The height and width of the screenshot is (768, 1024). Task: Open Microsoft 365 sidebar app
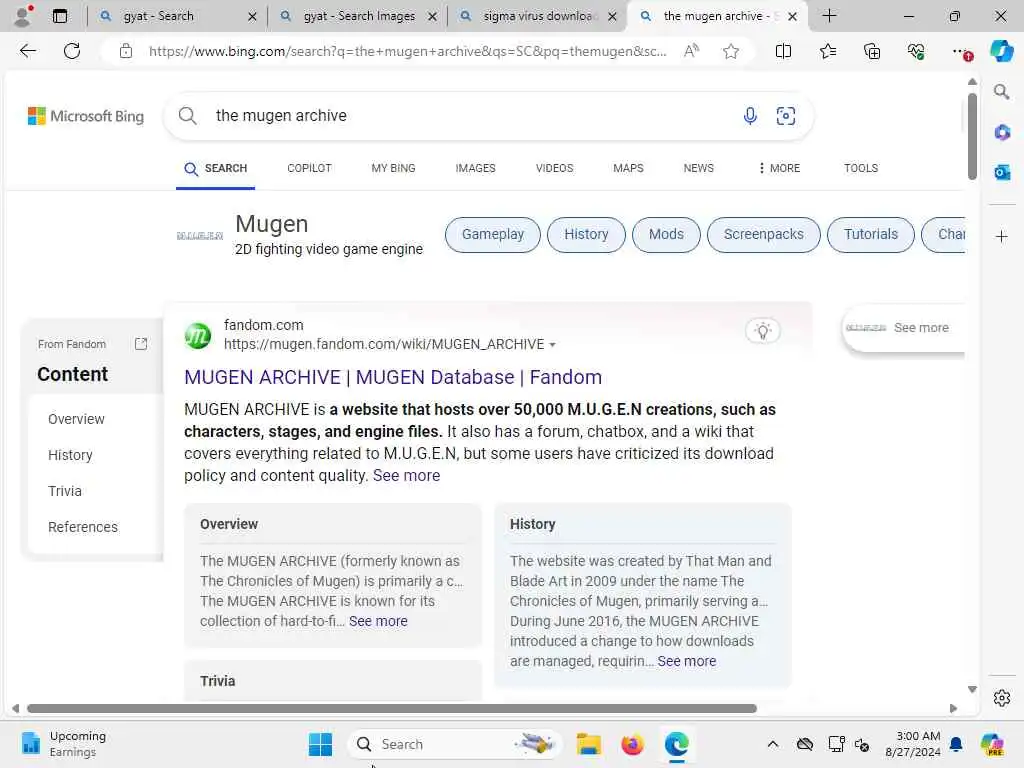coord(1001,133)
